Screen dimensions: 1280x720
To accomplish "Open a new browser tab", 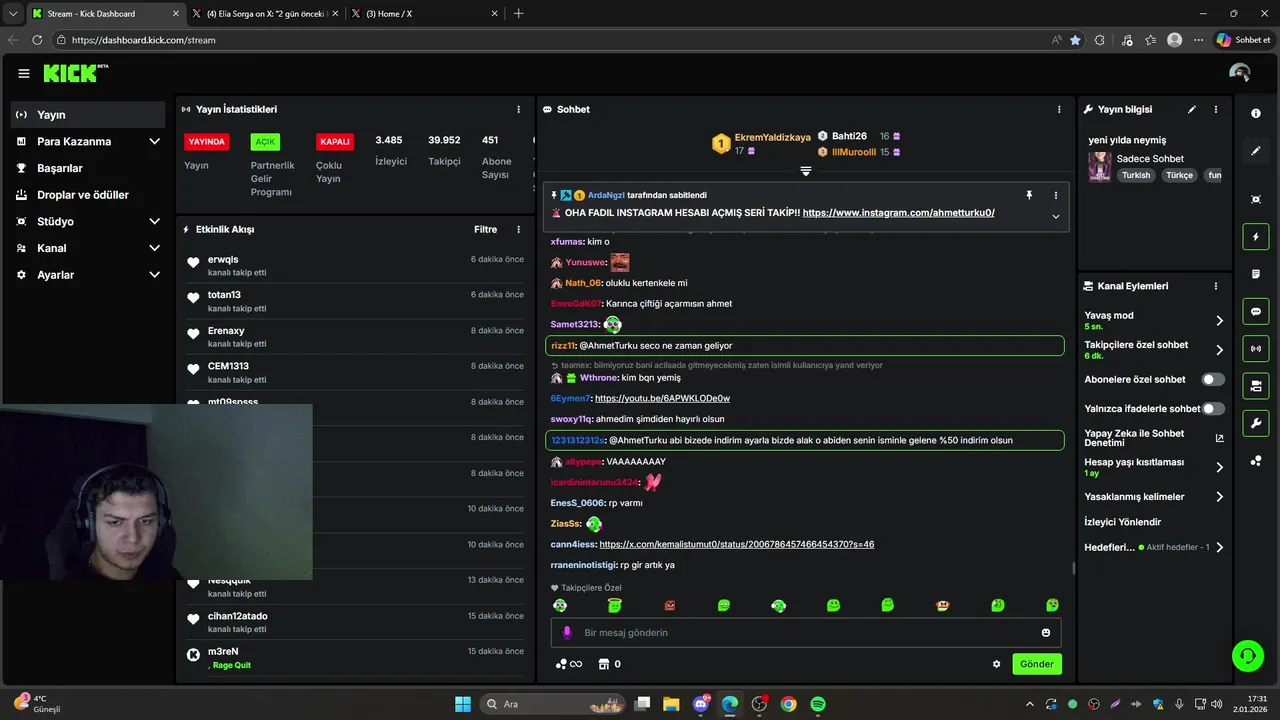I will pos(518,14).
